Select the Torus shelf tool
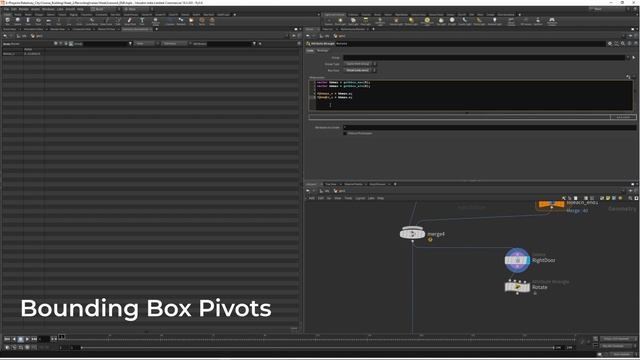 click(x=38, y=21)
